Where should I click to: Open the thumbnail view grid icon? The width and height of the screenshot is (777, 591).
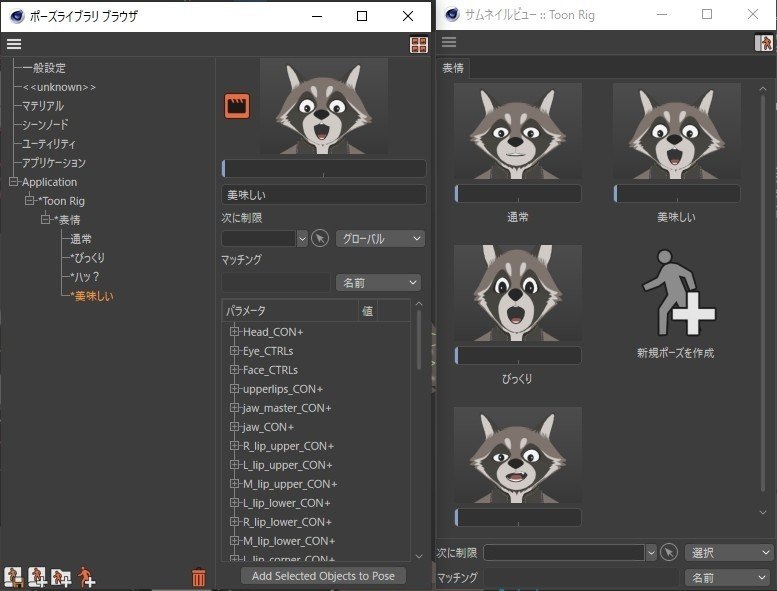click(419, 44)
